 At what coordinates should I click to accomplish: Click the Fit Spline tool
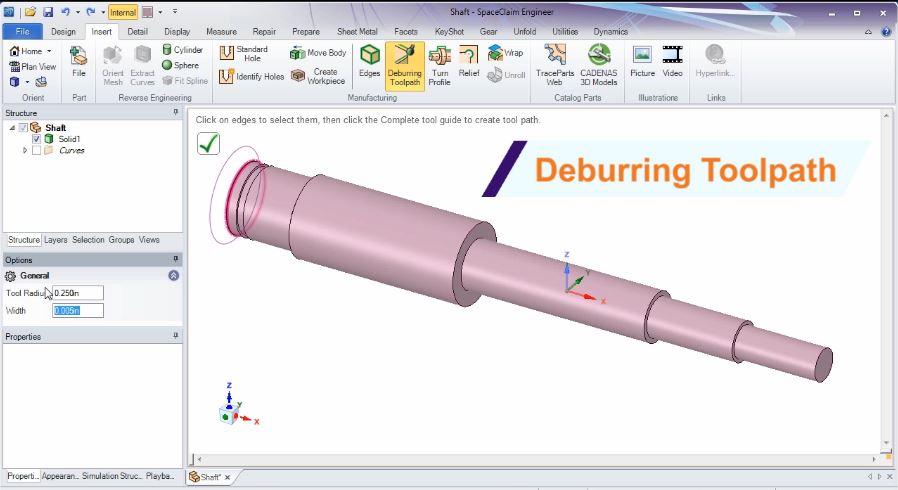coord(184,81)
